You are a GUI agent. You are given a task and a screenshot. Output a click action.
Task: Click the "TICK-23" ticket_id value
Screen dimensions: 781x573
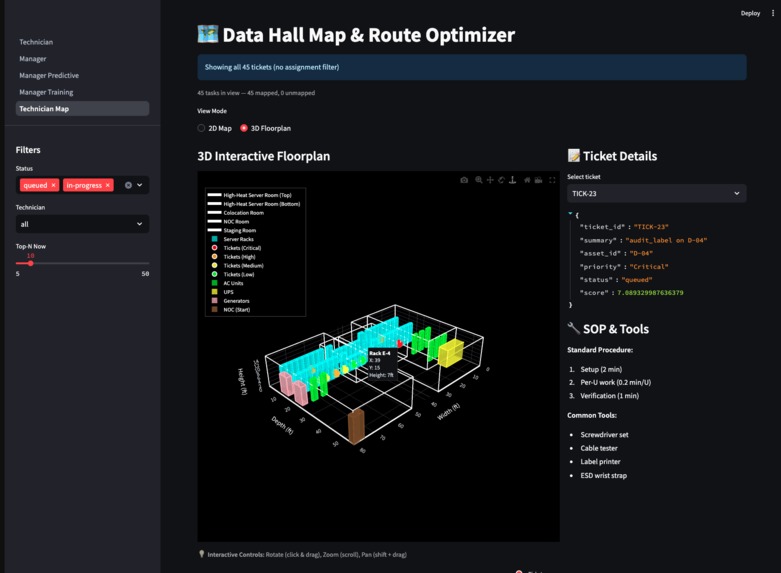[x=651, y=227]
